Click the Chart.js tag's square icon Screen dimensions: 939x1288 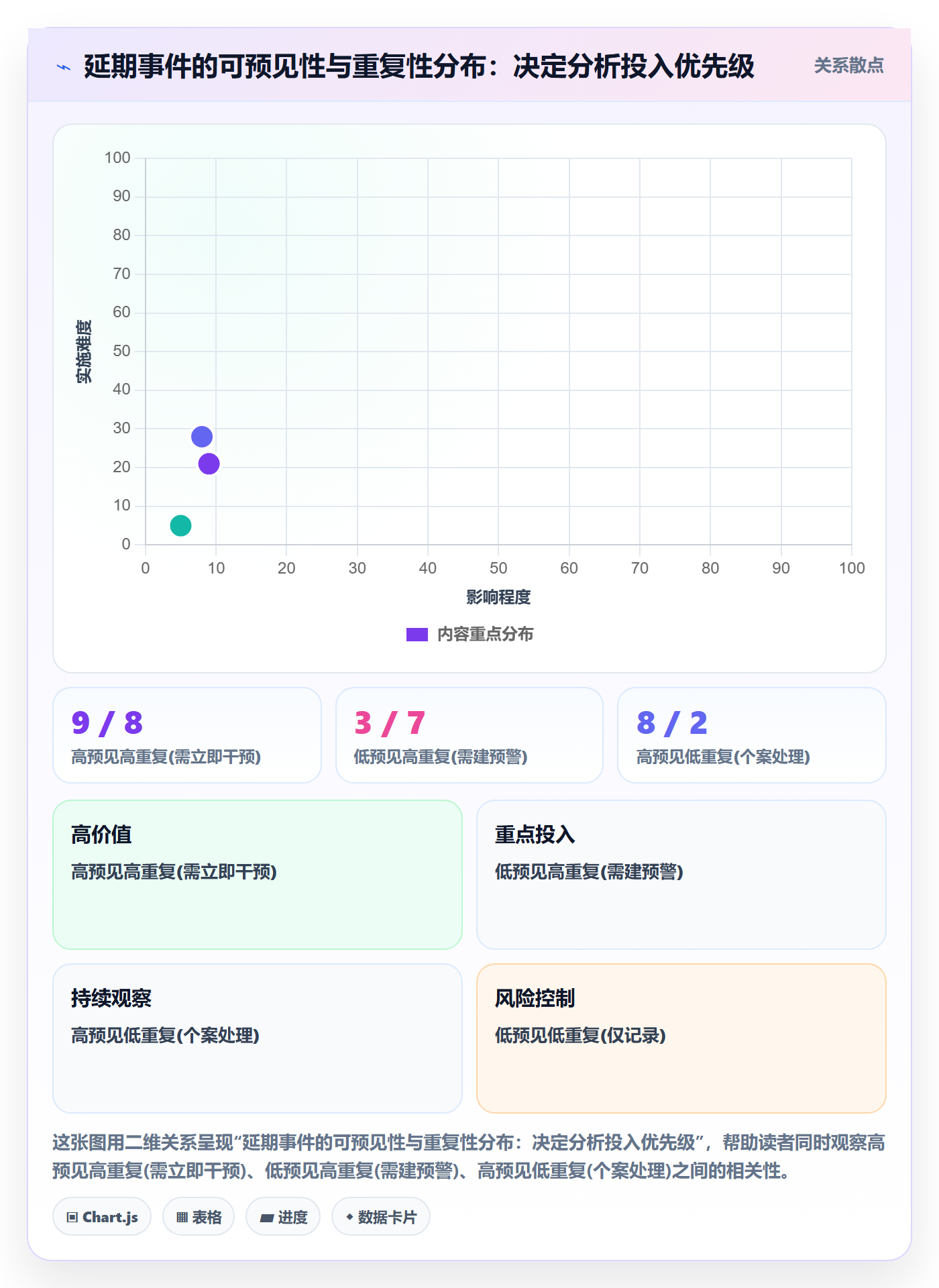tap(72, 1218)
